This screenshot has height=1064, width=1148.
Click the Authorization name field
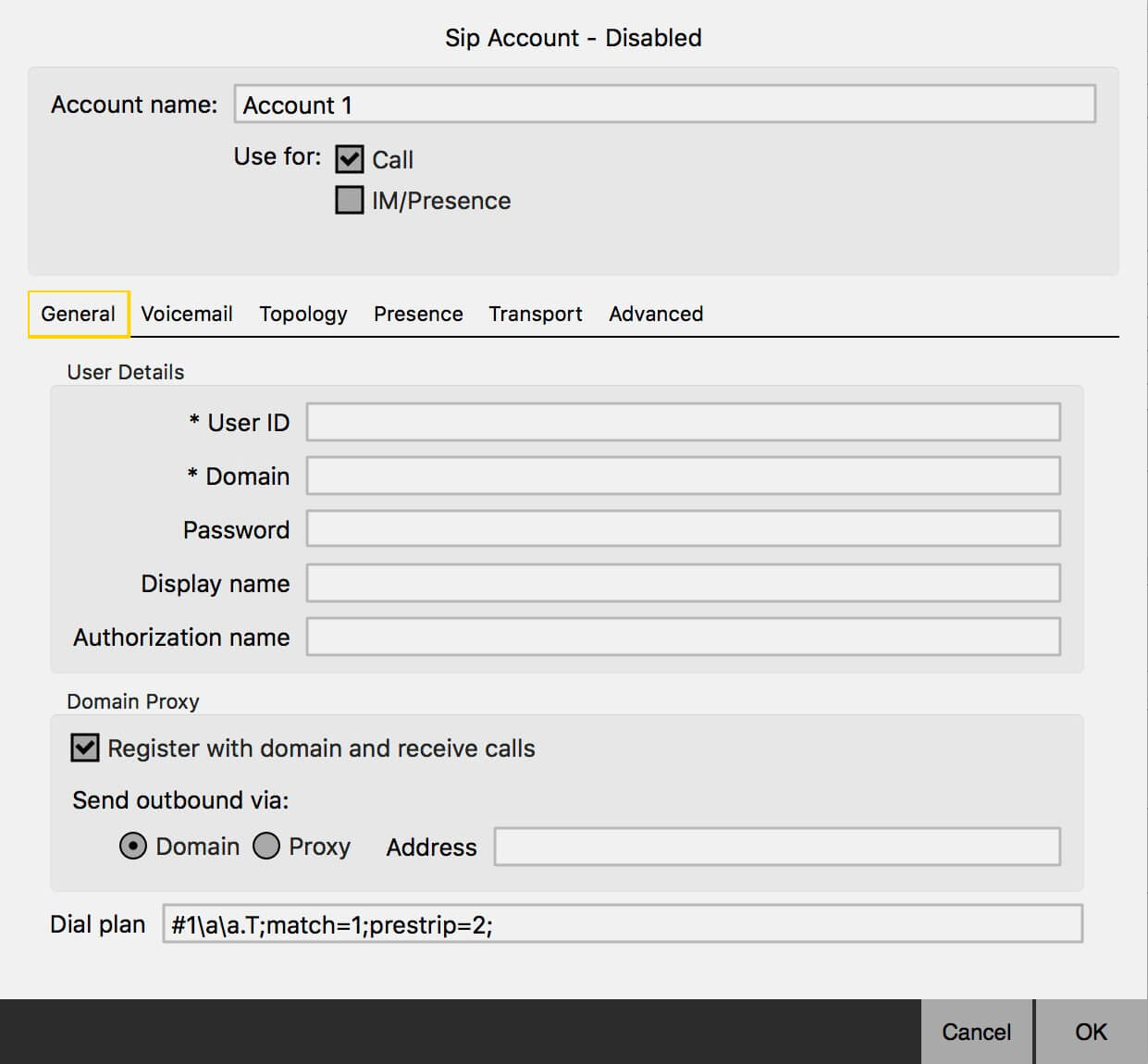685,637
